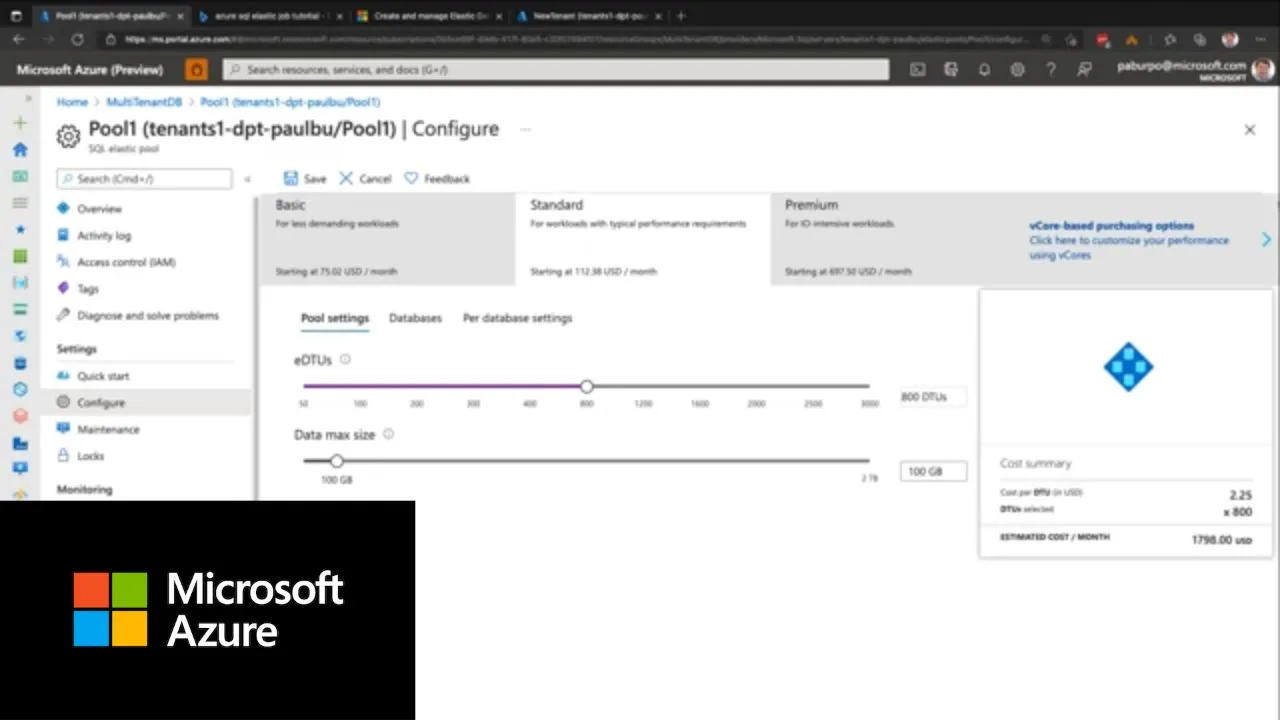Image resolution: width=1280 pixels, height=720 pixels.
Task: Click the Save disk icon
Action: click(291, 178)
